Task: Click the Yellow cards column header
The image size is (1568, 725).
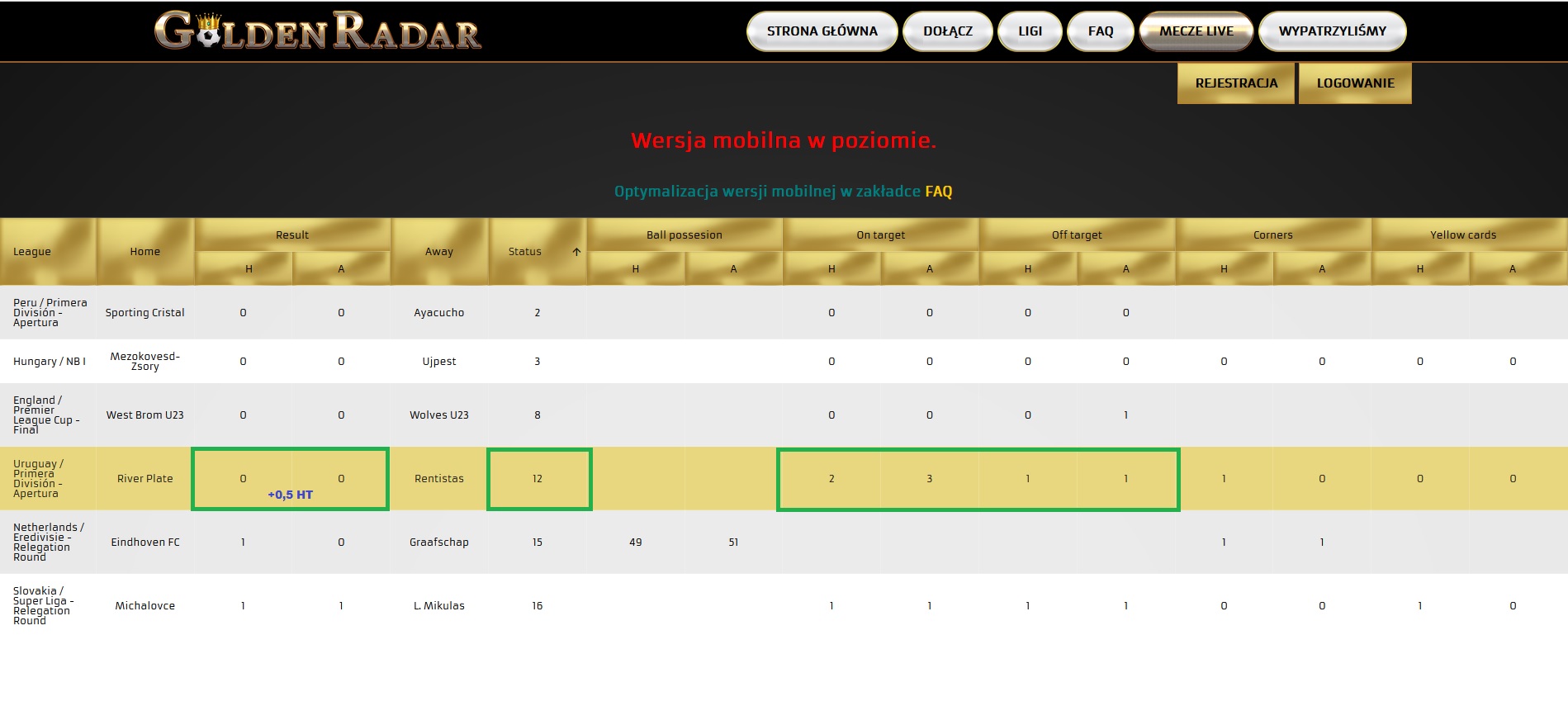Action: coord(1463,235)
